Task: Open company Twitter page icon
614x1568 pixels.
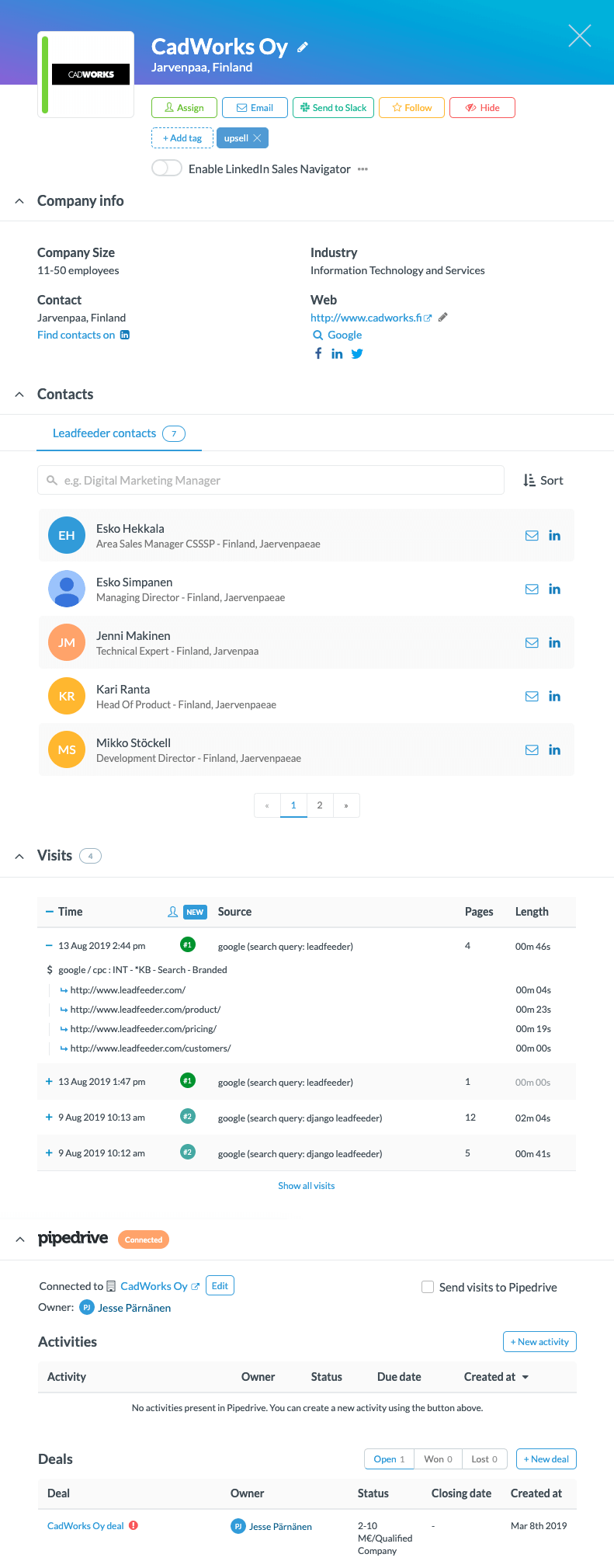Action: pyautogui.click(x=357, y=353)
